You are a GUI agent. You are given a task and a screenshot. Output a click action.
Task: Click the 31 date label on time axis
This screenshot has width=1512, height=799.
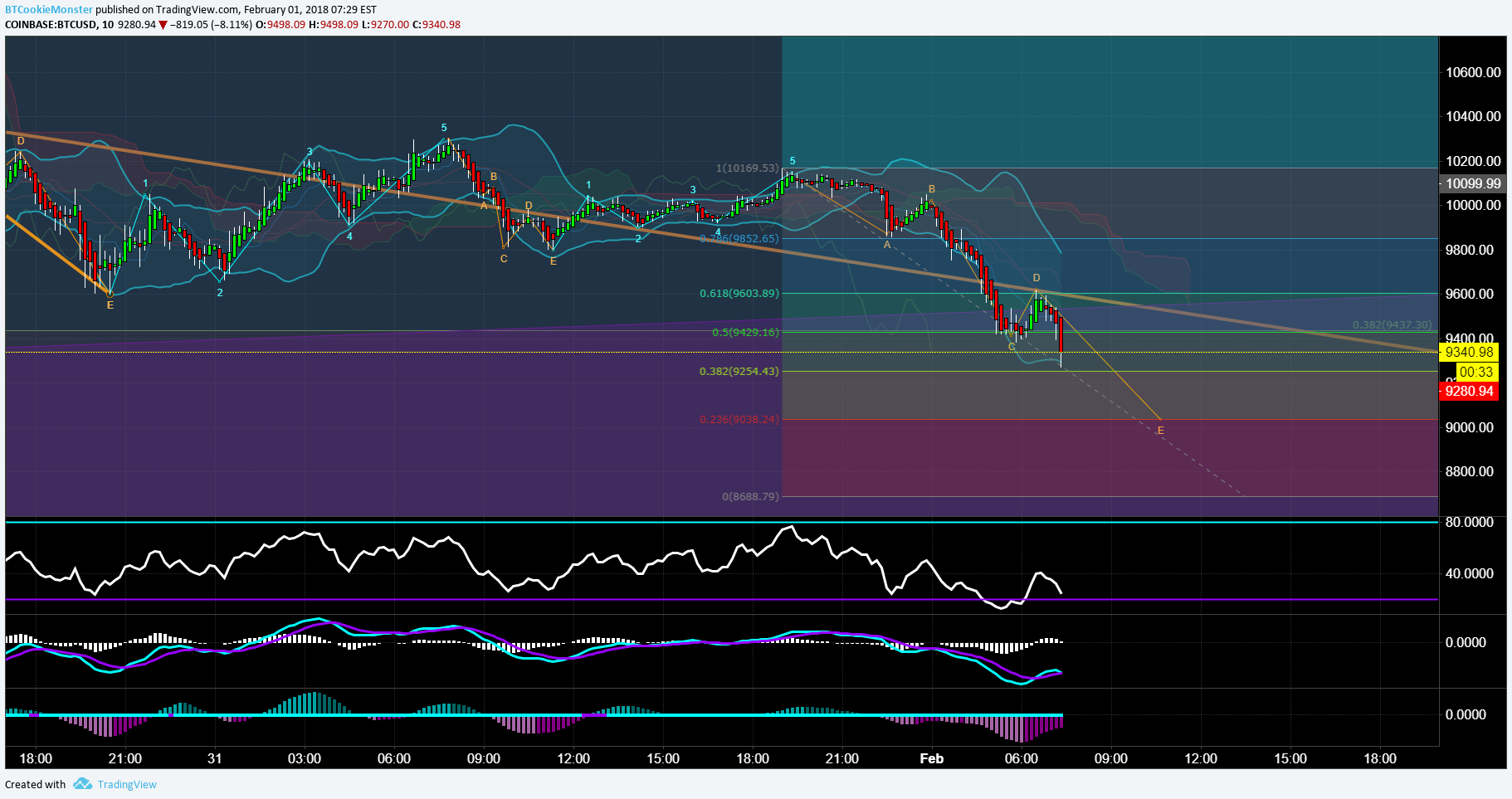(x=215, y=758)
